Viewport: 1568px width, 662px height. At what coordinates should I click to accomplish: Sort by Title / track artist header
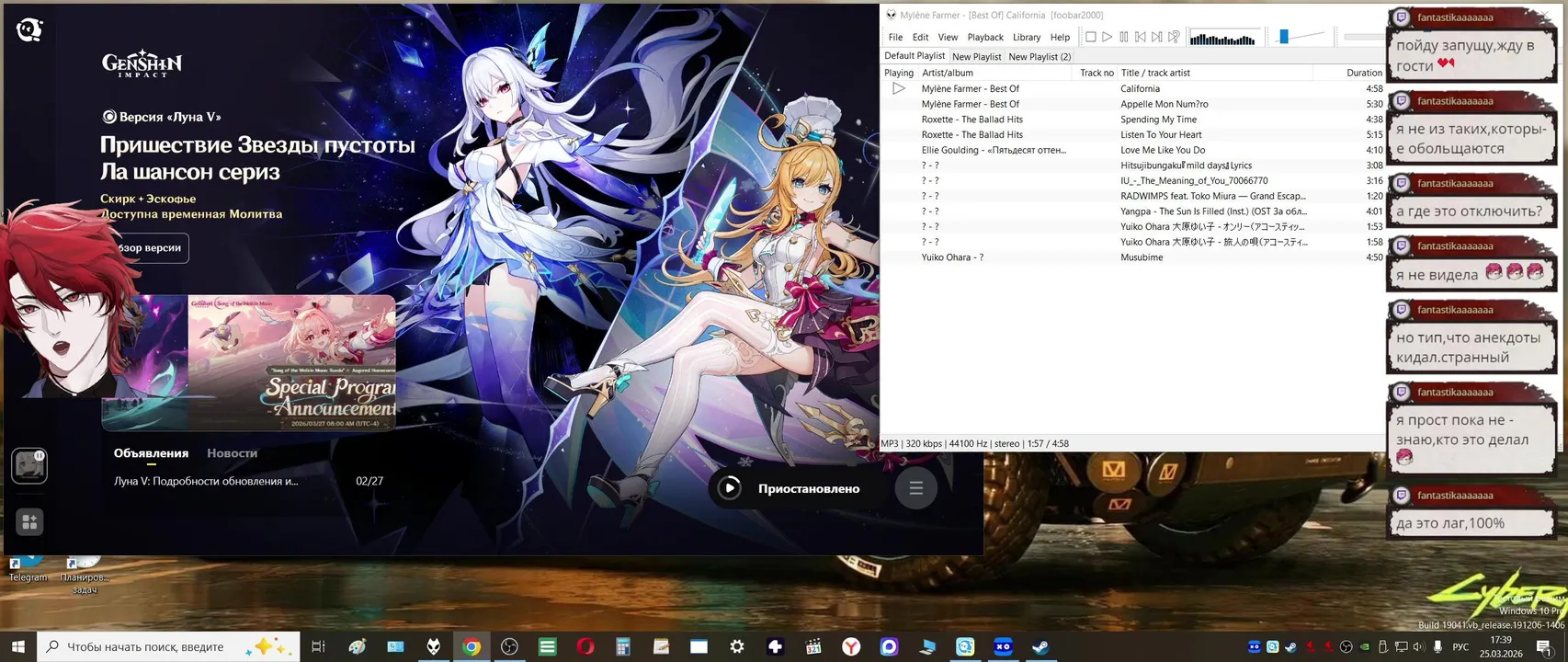point(1214,73)
